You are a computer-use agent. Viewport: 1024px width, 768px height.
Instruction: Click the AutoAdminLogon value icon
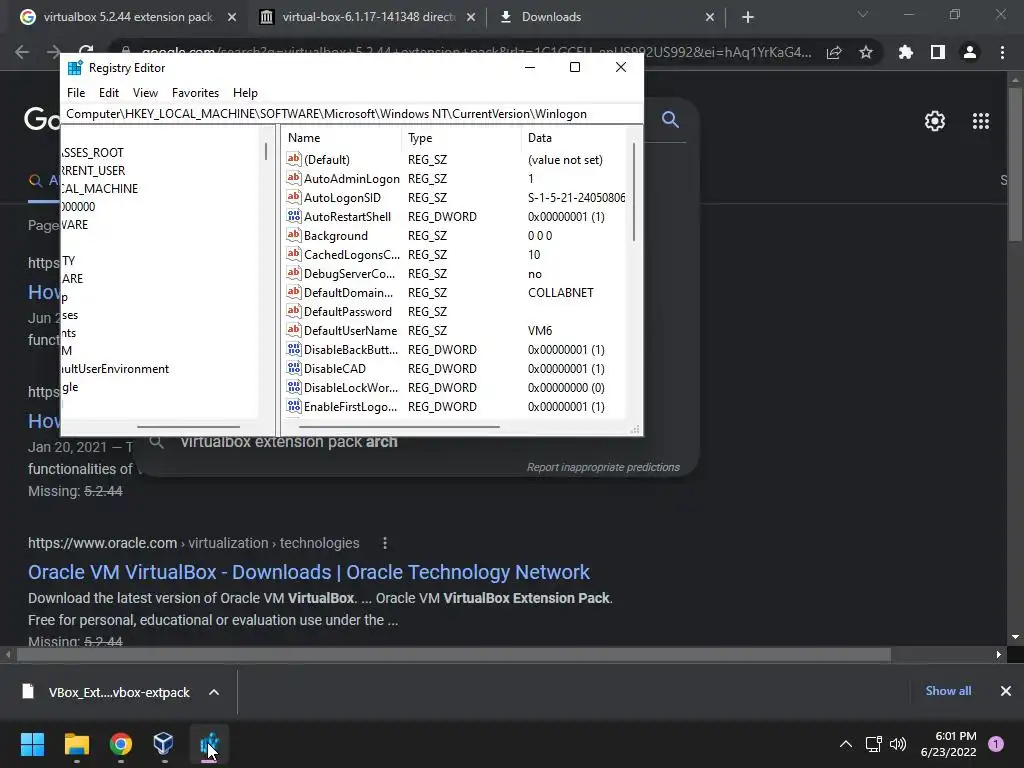click(x=294, y=178)
